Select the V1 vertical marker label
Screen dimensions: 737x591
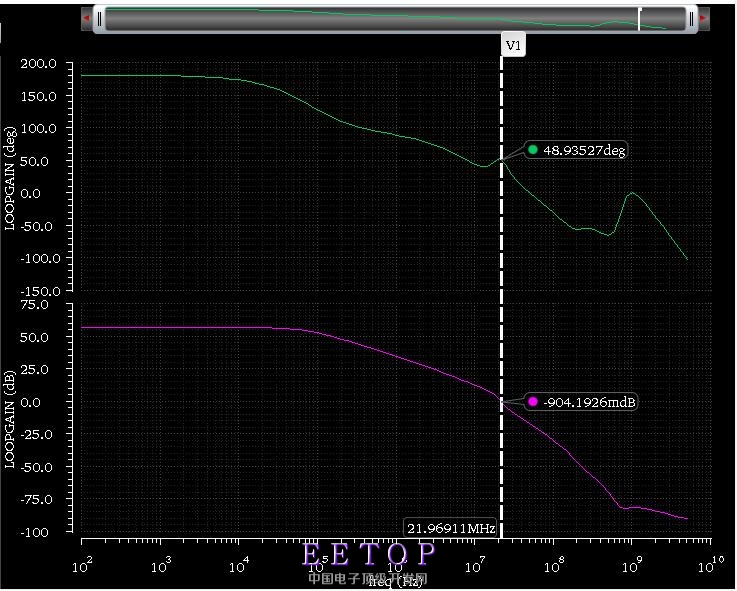click(x=513, y=45)
